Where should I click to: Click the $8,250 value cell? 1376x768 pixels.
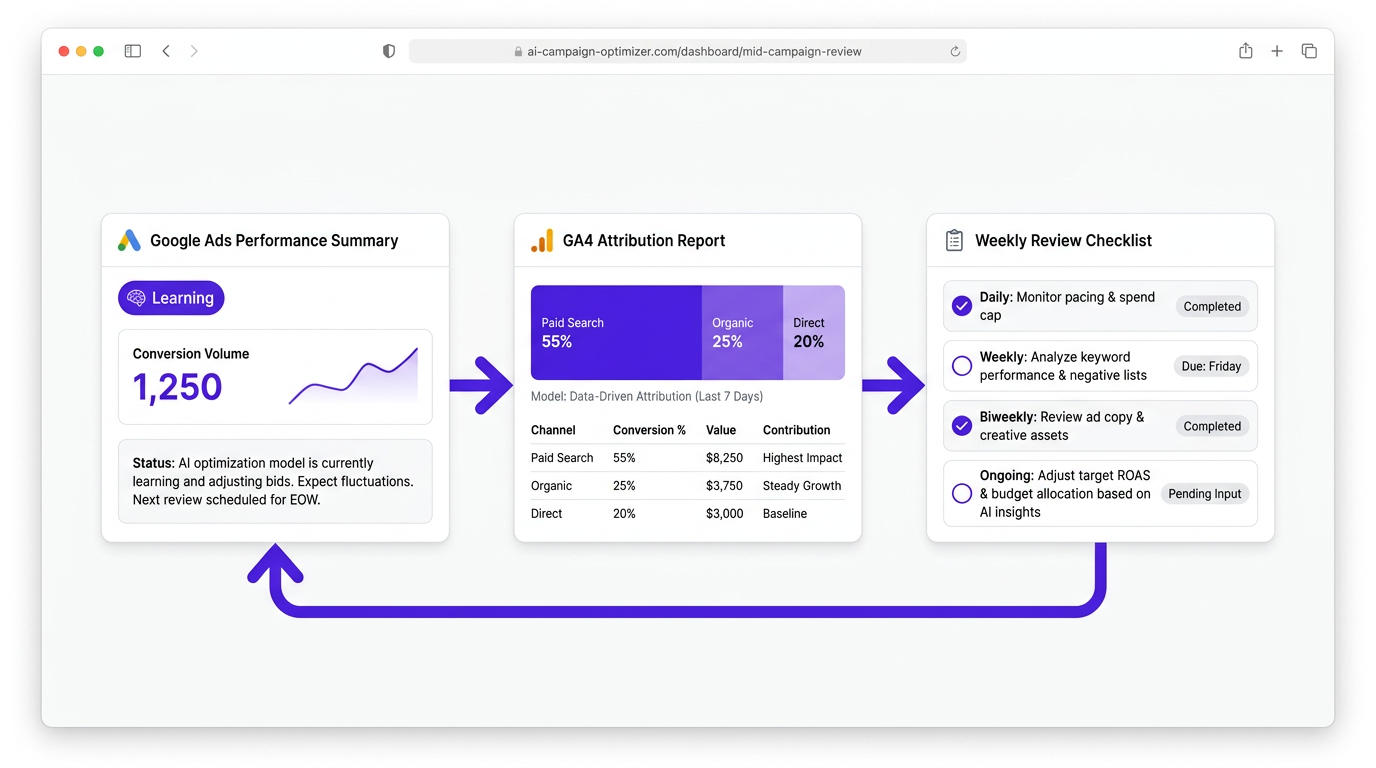coord(724,458)
